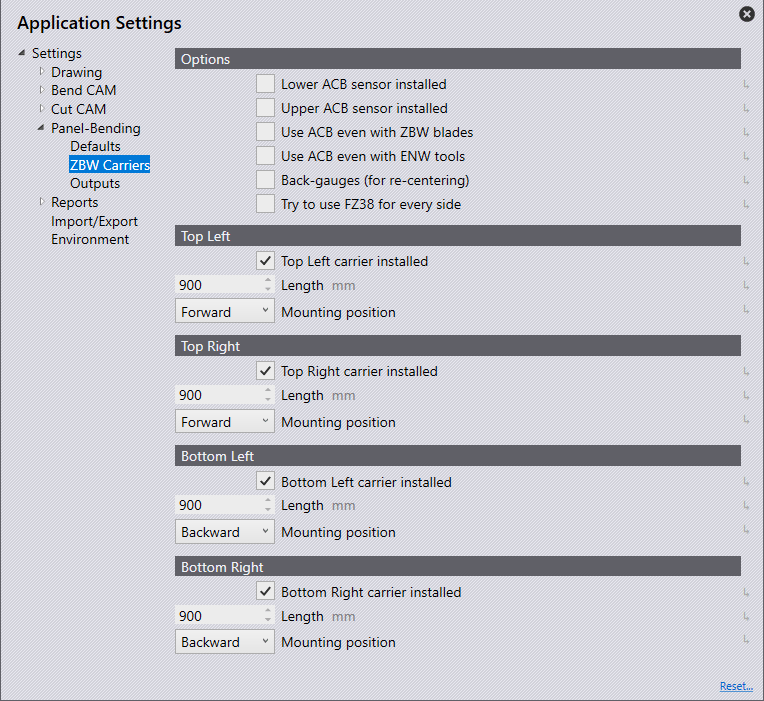Open Top Left Mounting position dropdown
The image size is (764, 701).
tap(224, 312)
